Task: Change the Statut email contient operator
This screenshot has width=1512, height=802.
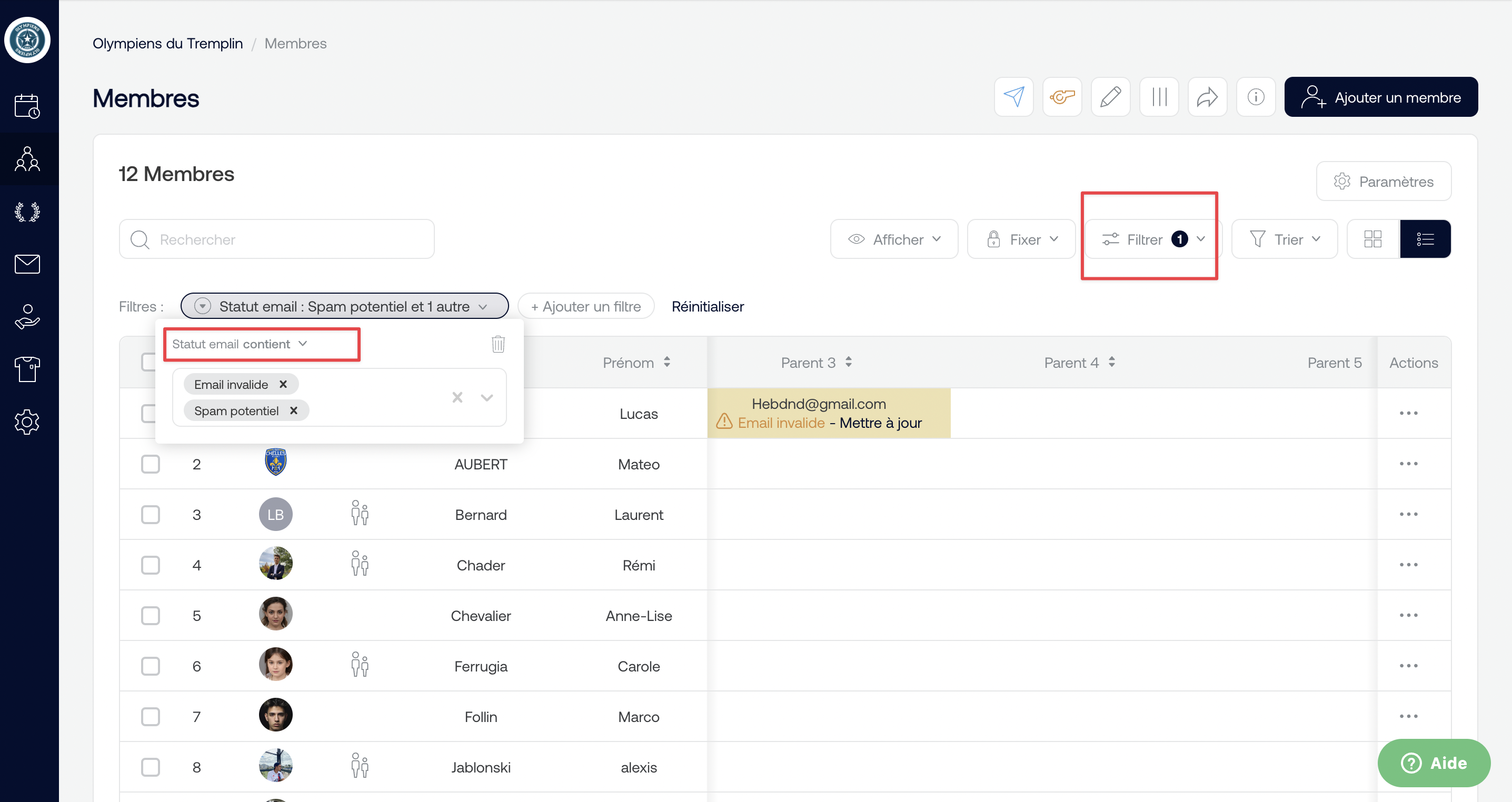Action: [240, 344]
